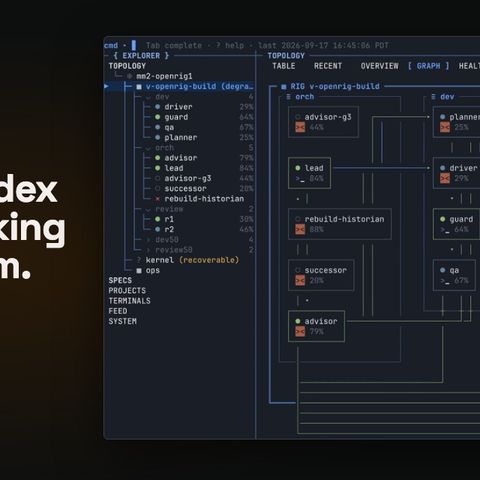The width and height of the screenshot is (480, 480).
Task: Click orange agent icon in driver graph node
Action: tap(445, 178)
